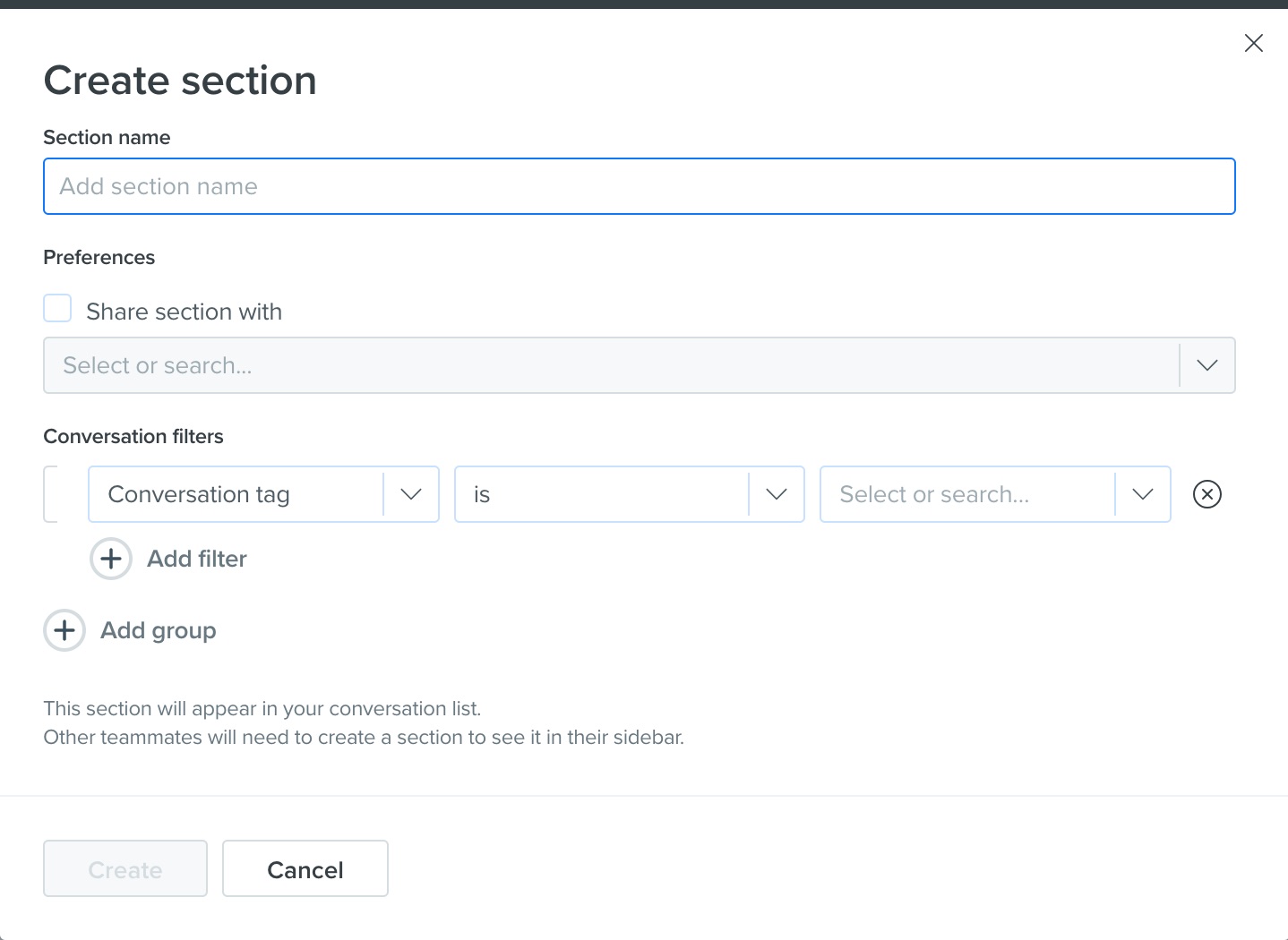Close the Create section dialog with X
This screenshot has width=1288, height=940.
click(x=1253, y=43)
